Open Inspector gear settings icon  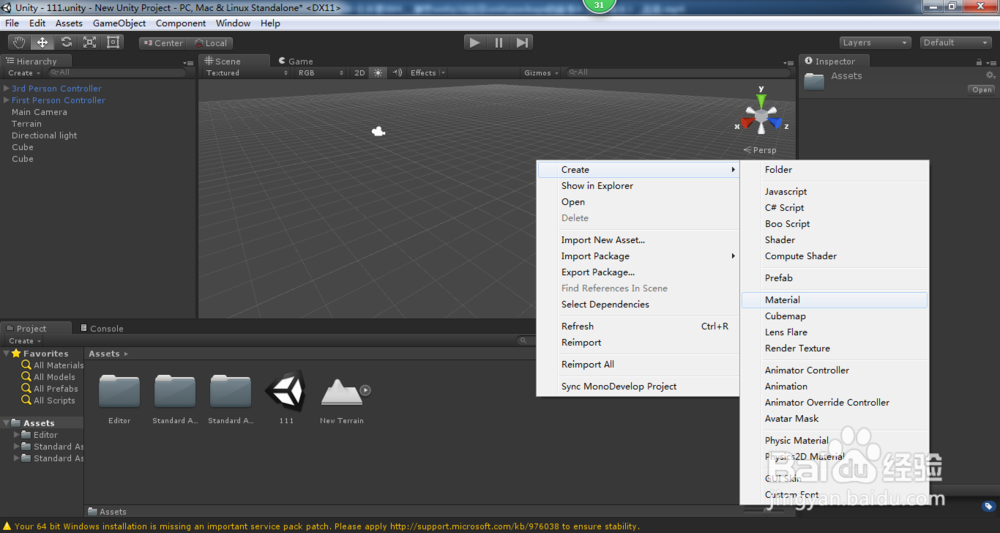pyautogui.click(x=990, y=75)
